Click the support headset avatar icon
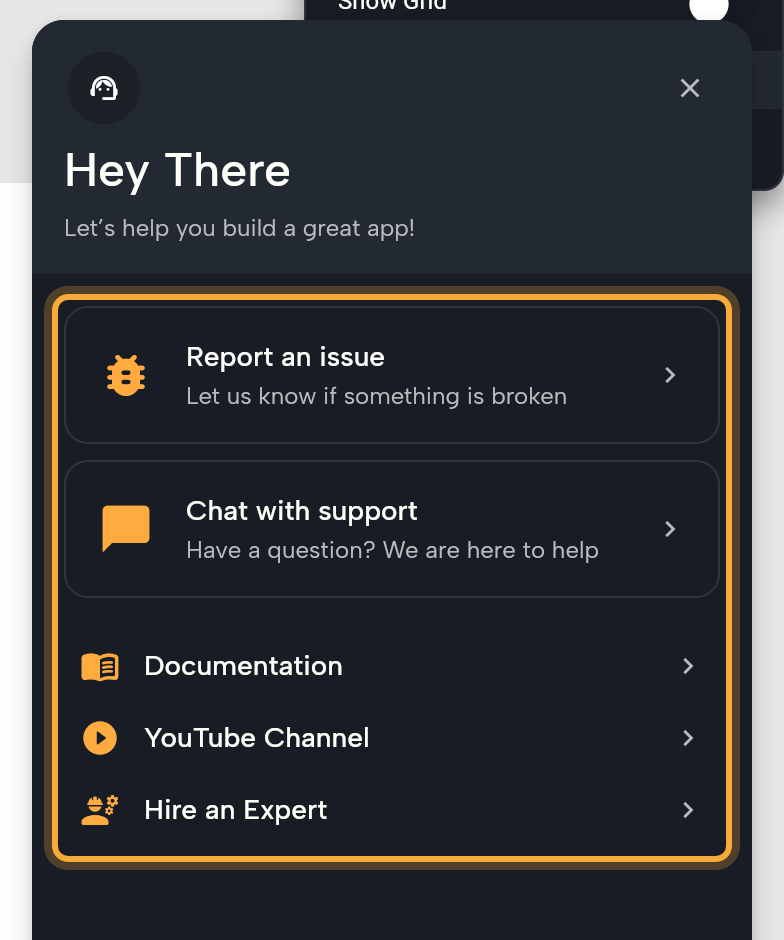 tap(104, 88)
